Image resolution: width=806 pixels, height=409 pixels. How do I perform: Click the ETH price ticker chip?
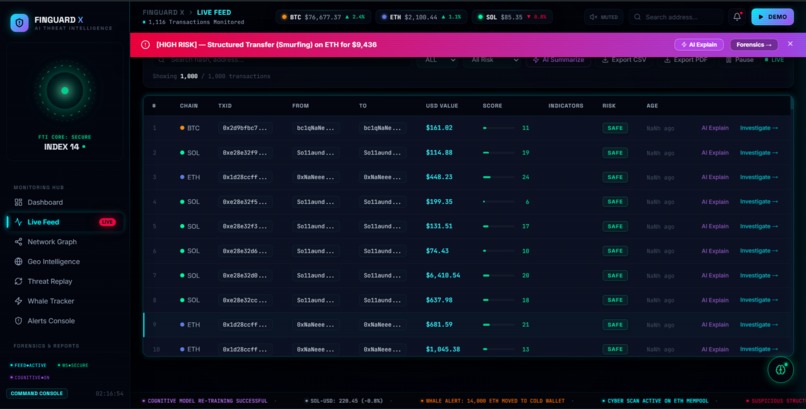point(421,17)
